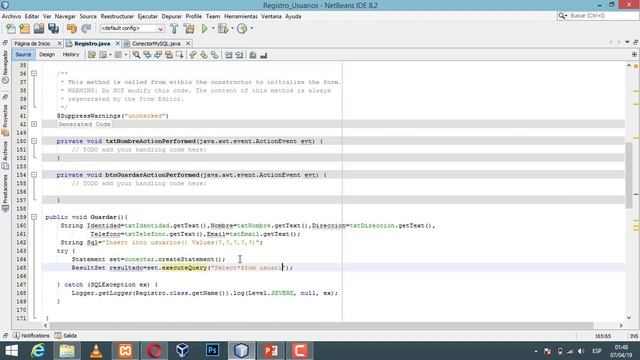Screen dimensions: 640x360
Task: Collapse the comment fold at line 36
Action: (34, 73)
